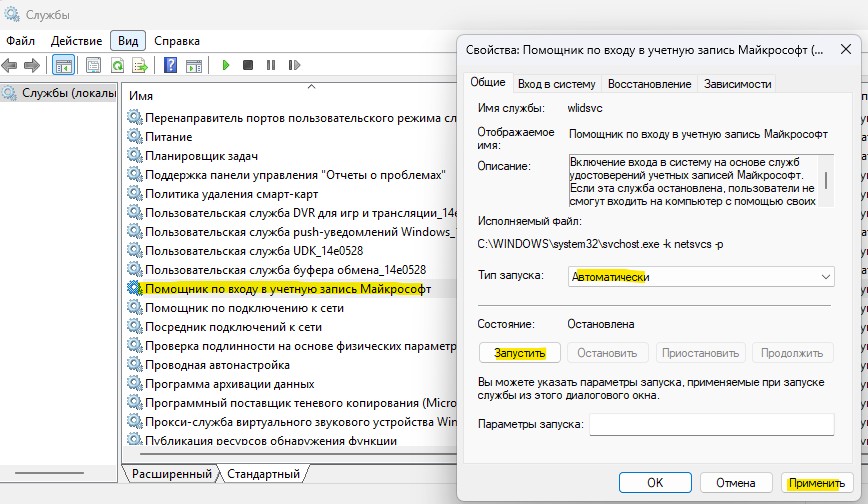Click the Службы title bar gear icon
868x504 pixels.
tap(12, 14)
